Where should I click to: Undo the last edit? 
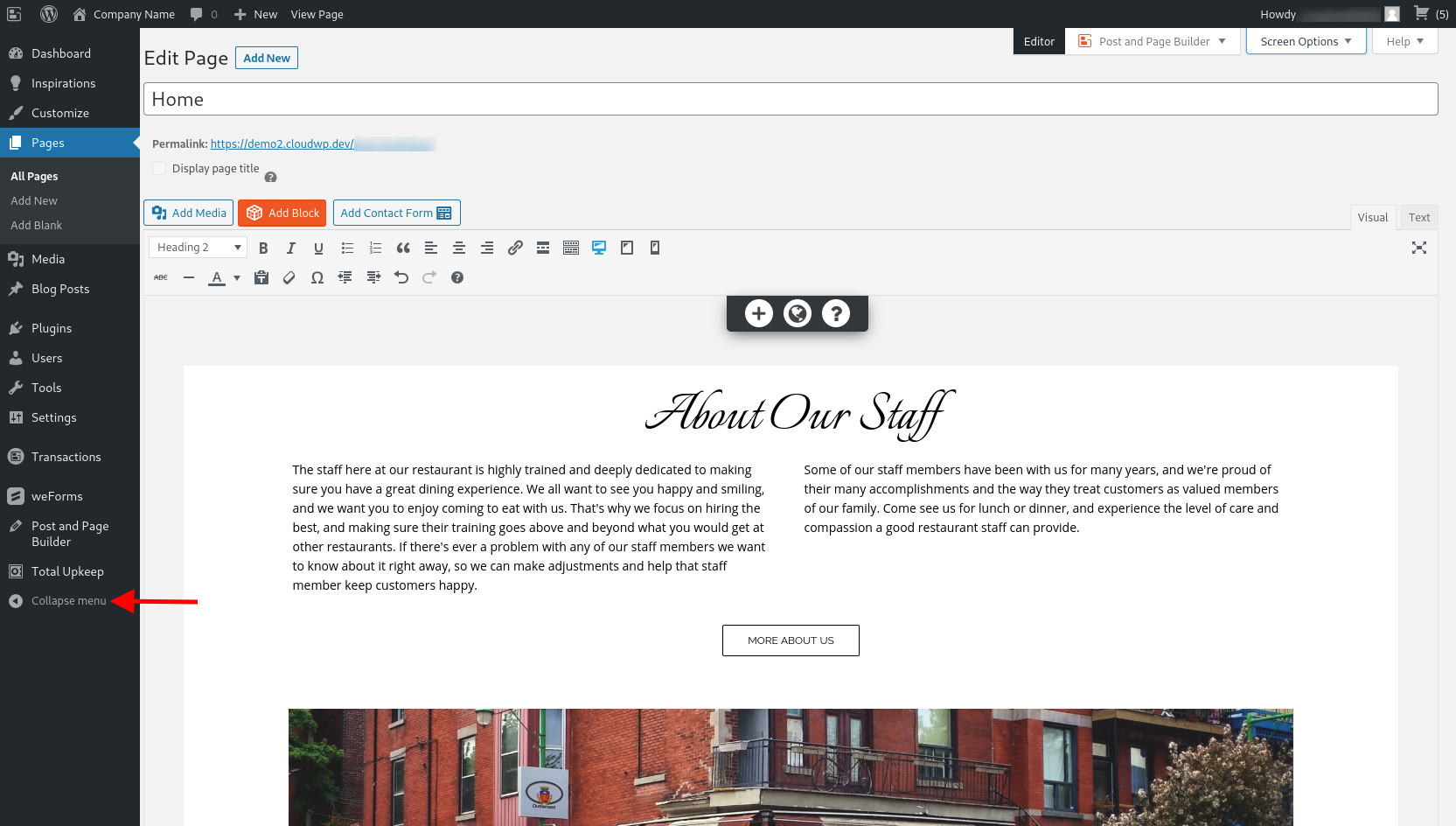pyautogui.click(x=401, y=277)
